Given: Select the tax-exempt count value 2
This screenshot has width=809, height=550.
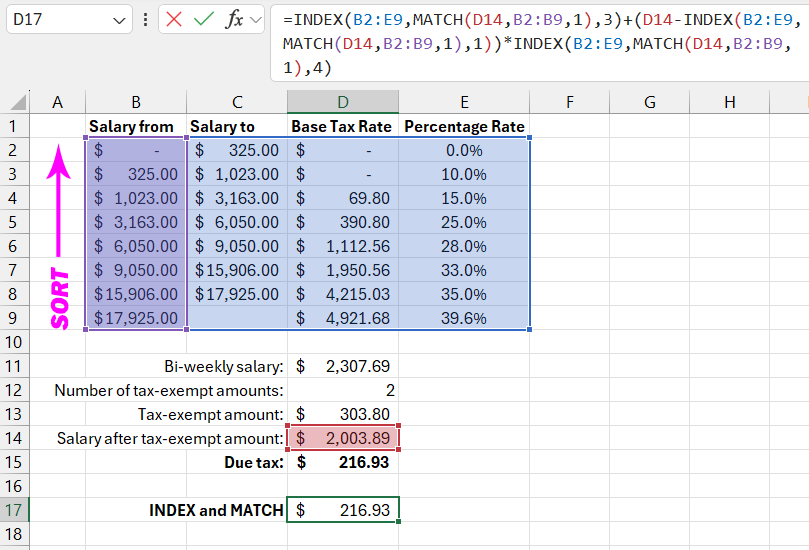Looking at the screenshot, I should (x=343, y=390).
